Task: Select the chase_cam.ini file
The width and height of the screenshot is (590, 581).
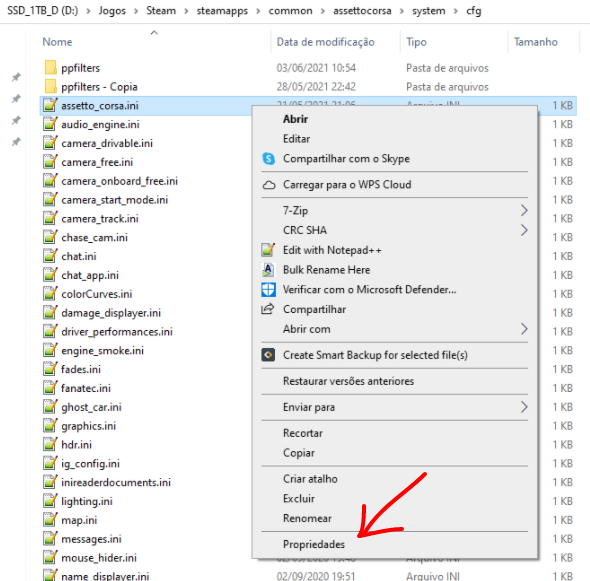Action: 94,237
